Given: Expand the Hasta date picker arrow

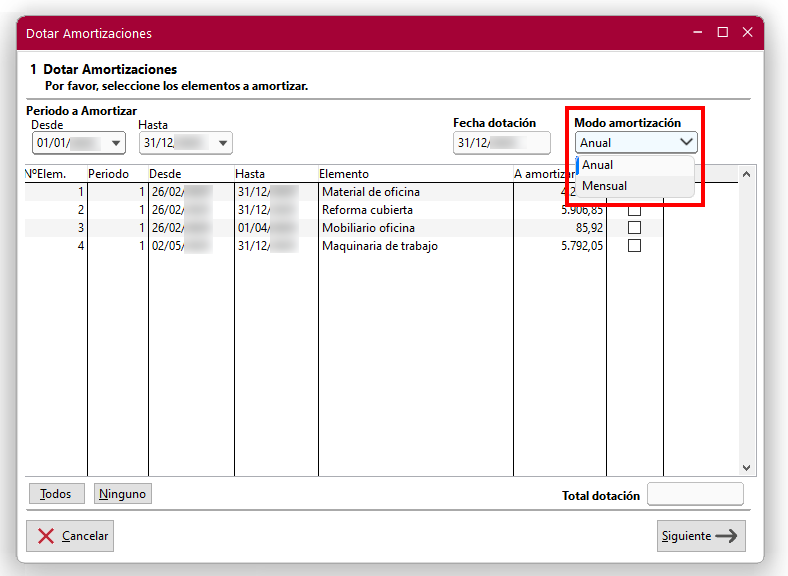Looking at the screenshot, I should tap(223, 144).
